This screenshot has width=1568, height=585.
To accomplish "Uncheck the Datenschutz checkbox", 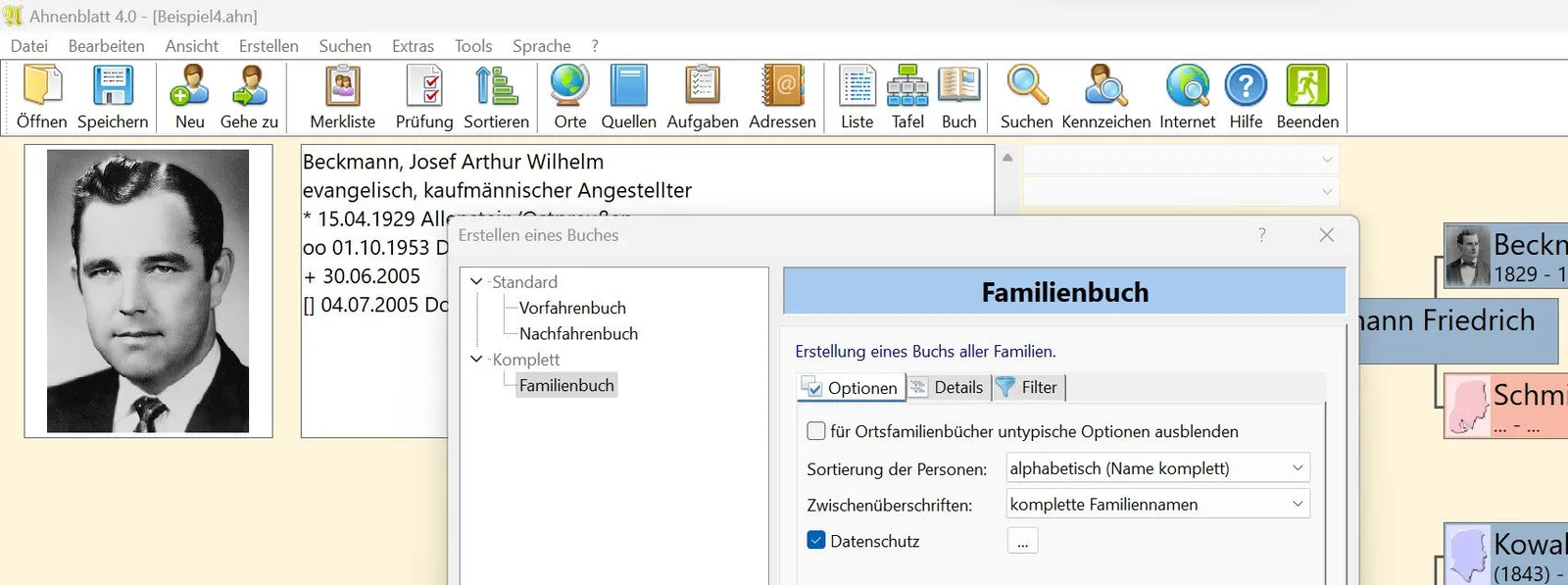I will (x=816, y=540).
